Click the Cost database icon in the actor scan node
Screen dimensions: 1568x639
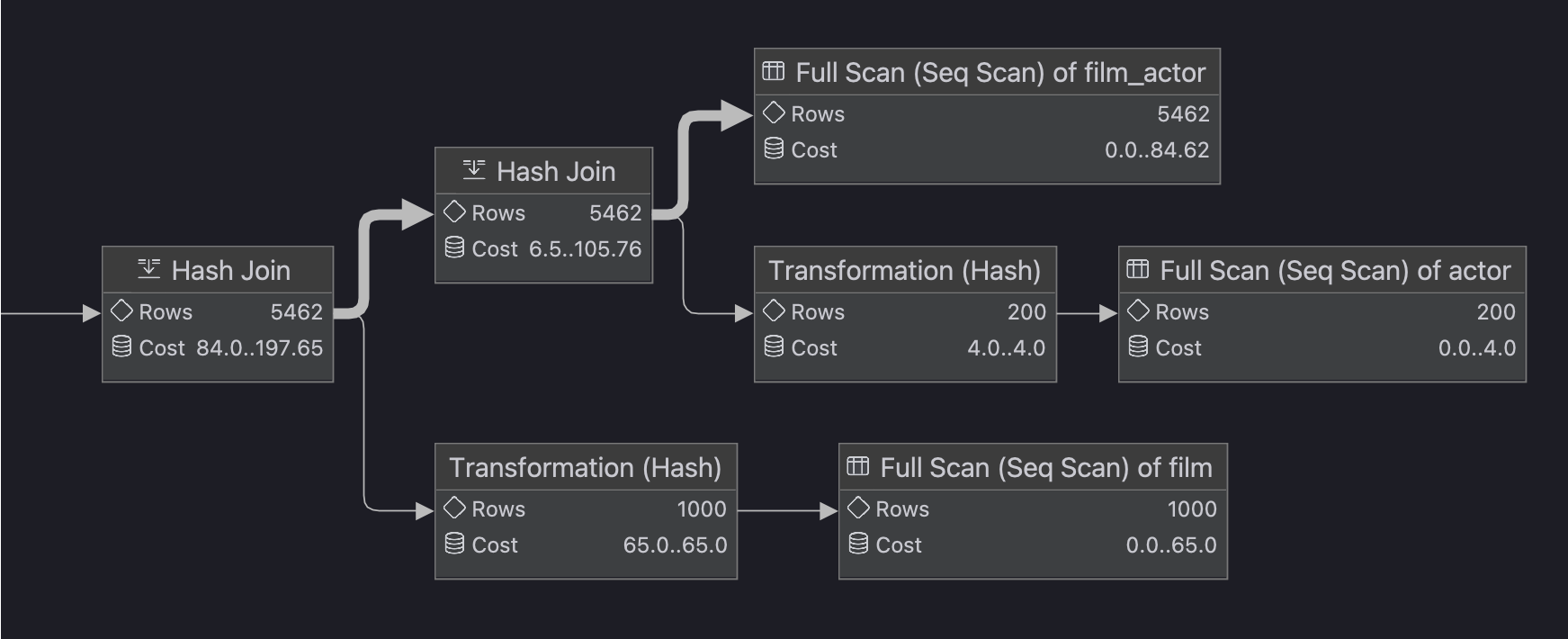pyautogui.click(x=1138, y=346)
